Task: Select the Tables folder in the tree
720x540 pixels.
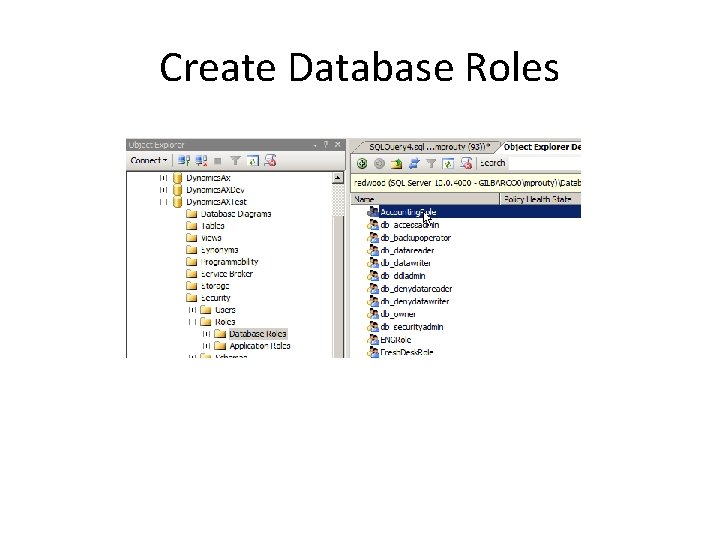Action: point(213,225)
